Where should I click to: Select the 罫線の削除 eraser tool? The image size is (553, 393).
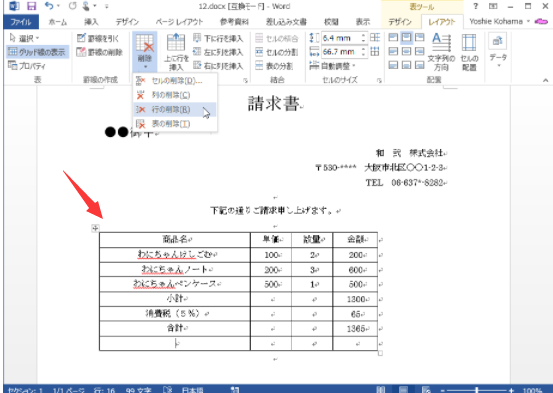pyautogui.click(x=100, y=52)
